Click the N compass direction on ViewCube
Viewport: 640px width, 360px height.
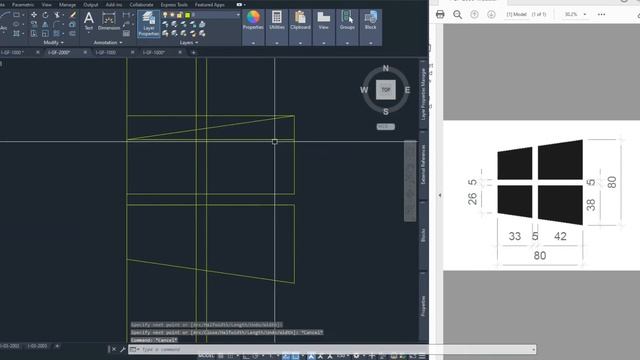386,68
